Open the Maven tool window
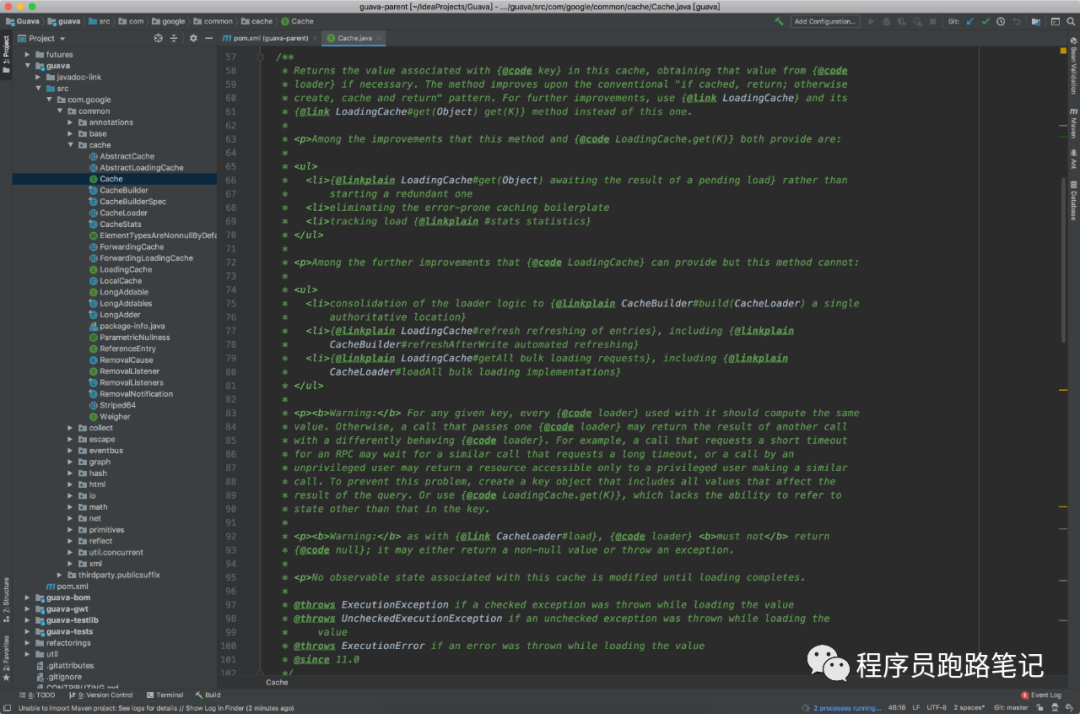 (x=1073, y=123)
